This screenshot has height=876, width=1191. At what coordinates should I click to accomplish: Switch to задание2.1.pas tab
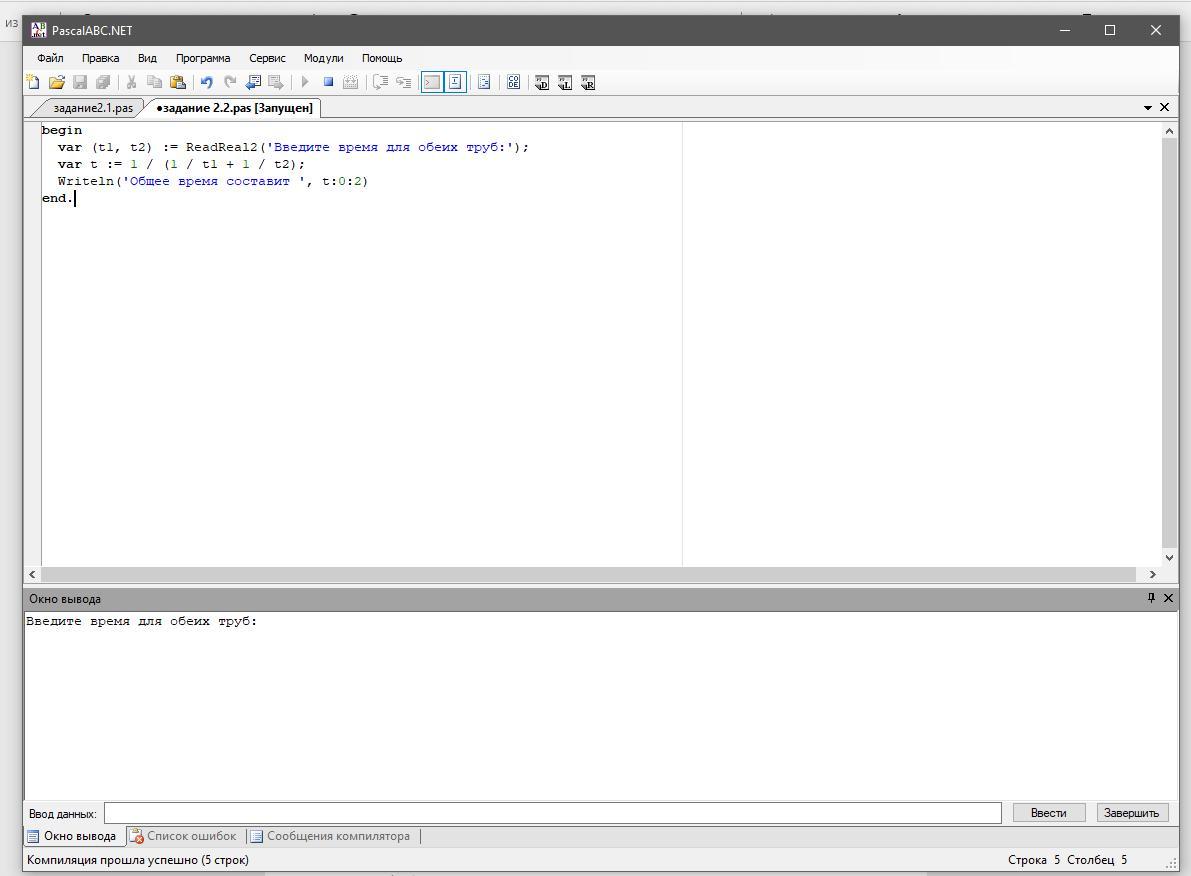(92, 108)
